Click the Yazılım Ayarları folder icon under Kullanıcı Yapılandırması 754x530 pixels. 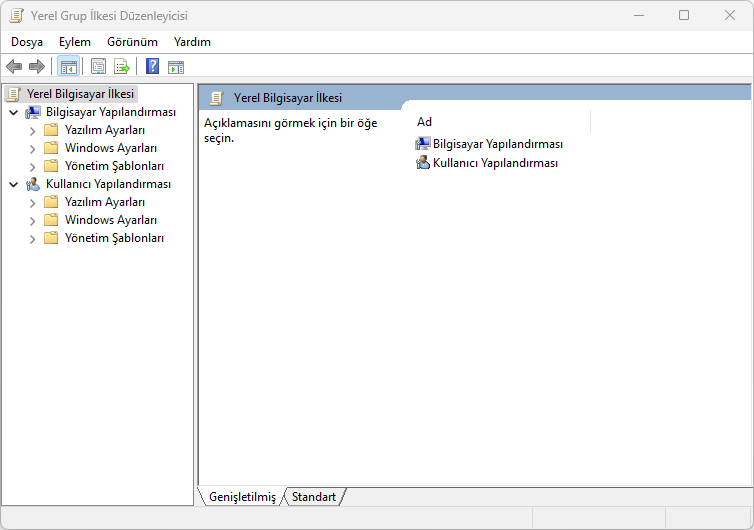(51, 202)
